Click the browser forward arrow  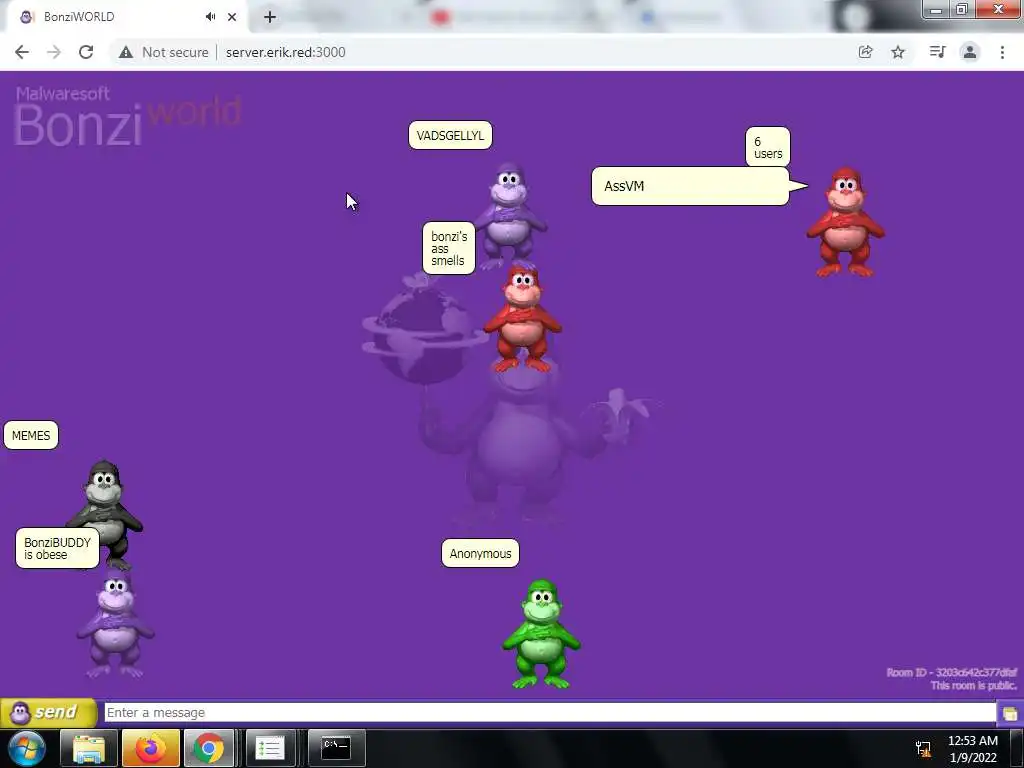54,52
